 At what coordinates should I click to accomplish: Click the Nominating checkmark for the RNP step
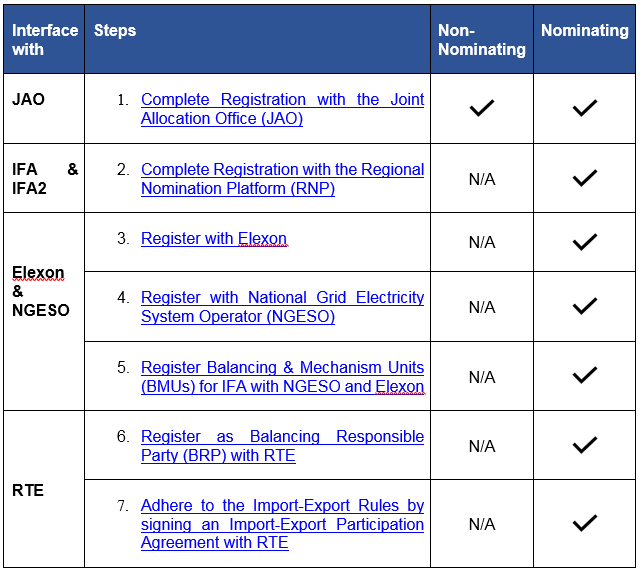click(585, 178)
